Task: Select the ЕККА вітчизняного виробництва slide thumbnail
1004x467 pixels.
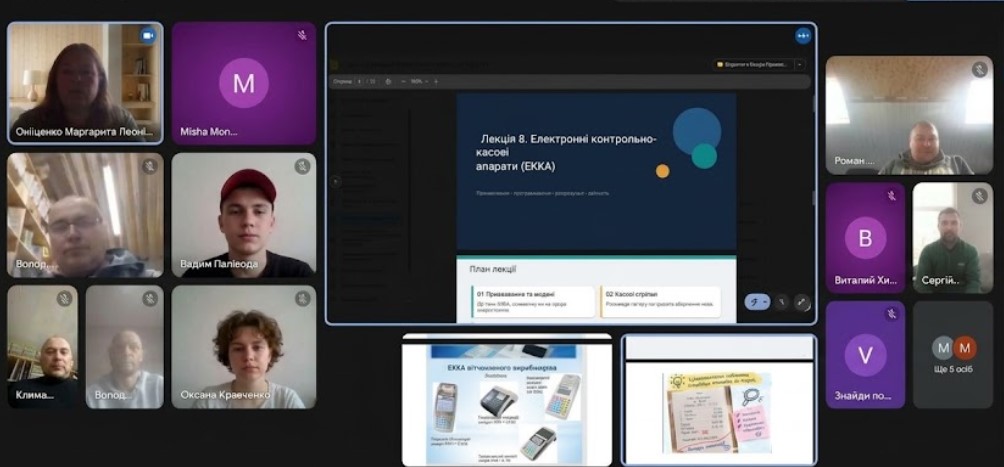Action: [x=506, y=400]
